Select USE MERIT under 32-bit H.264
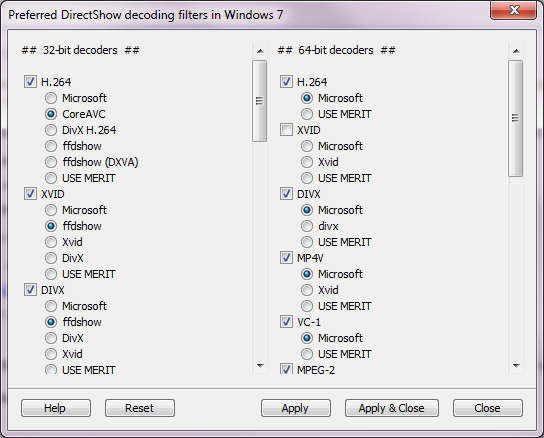Image resolution: width=544 pixels, height=438 pixels. pos(51,178)
